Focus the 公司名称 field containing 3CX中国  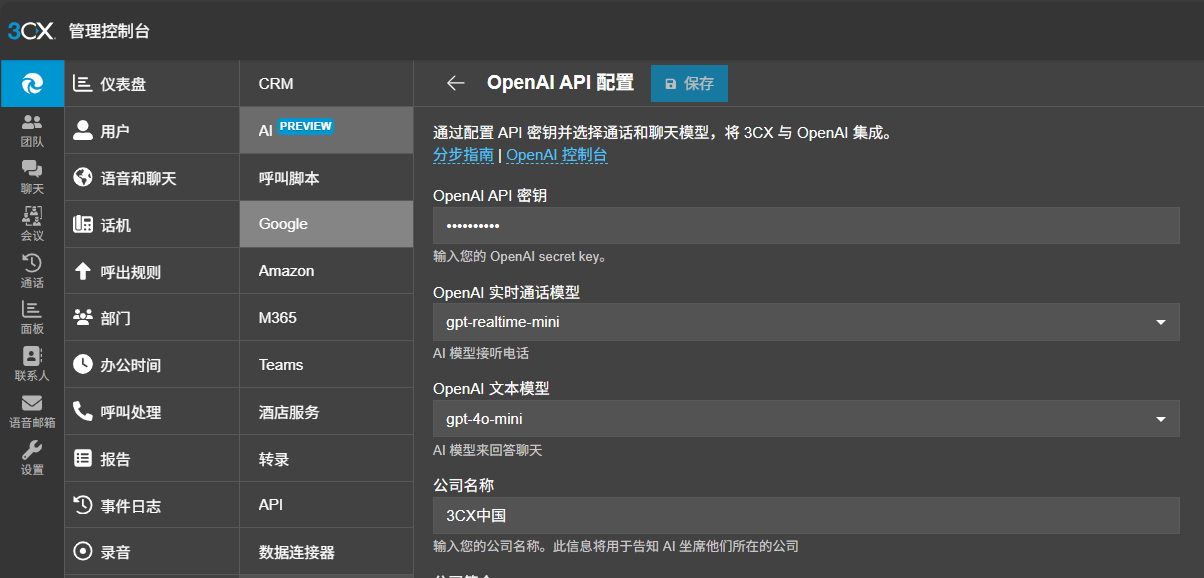pyautogui.click(x=806, y=516)
